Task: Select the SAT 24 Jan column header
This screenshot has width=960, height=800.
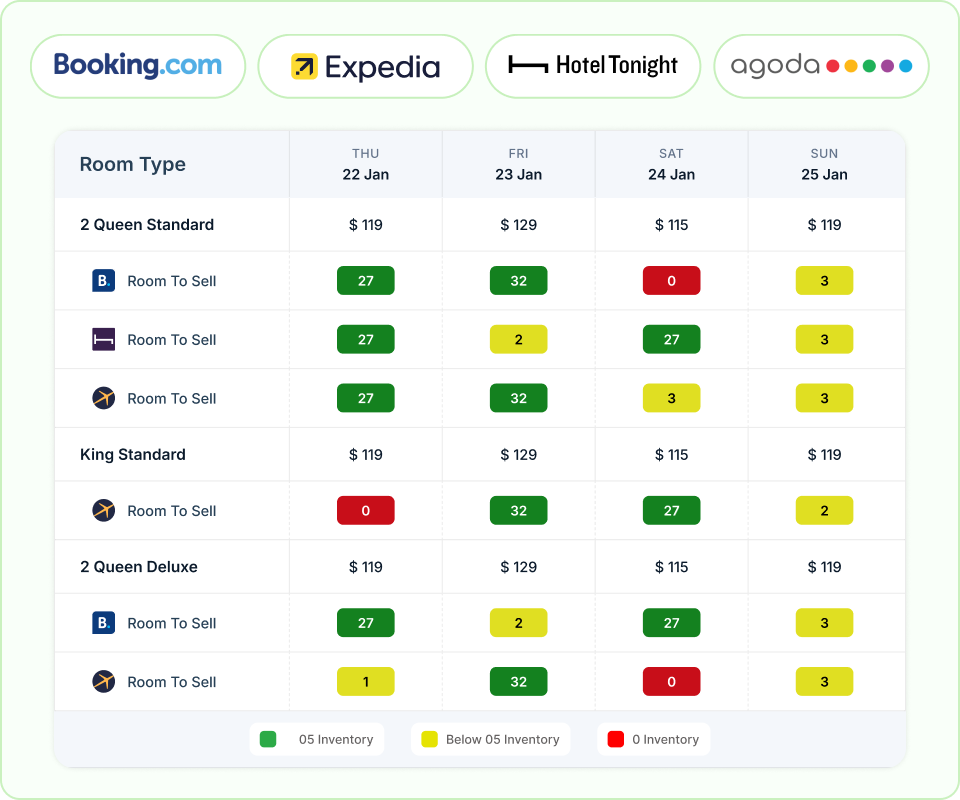Action: (x=672, y=164)
